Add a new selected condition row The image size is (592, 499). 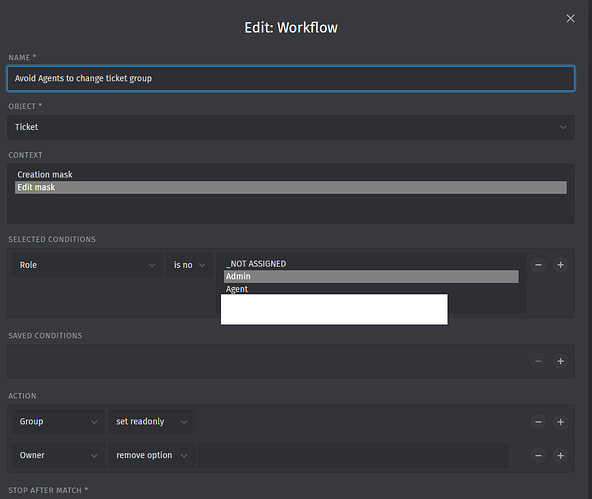tap(560, 265)
